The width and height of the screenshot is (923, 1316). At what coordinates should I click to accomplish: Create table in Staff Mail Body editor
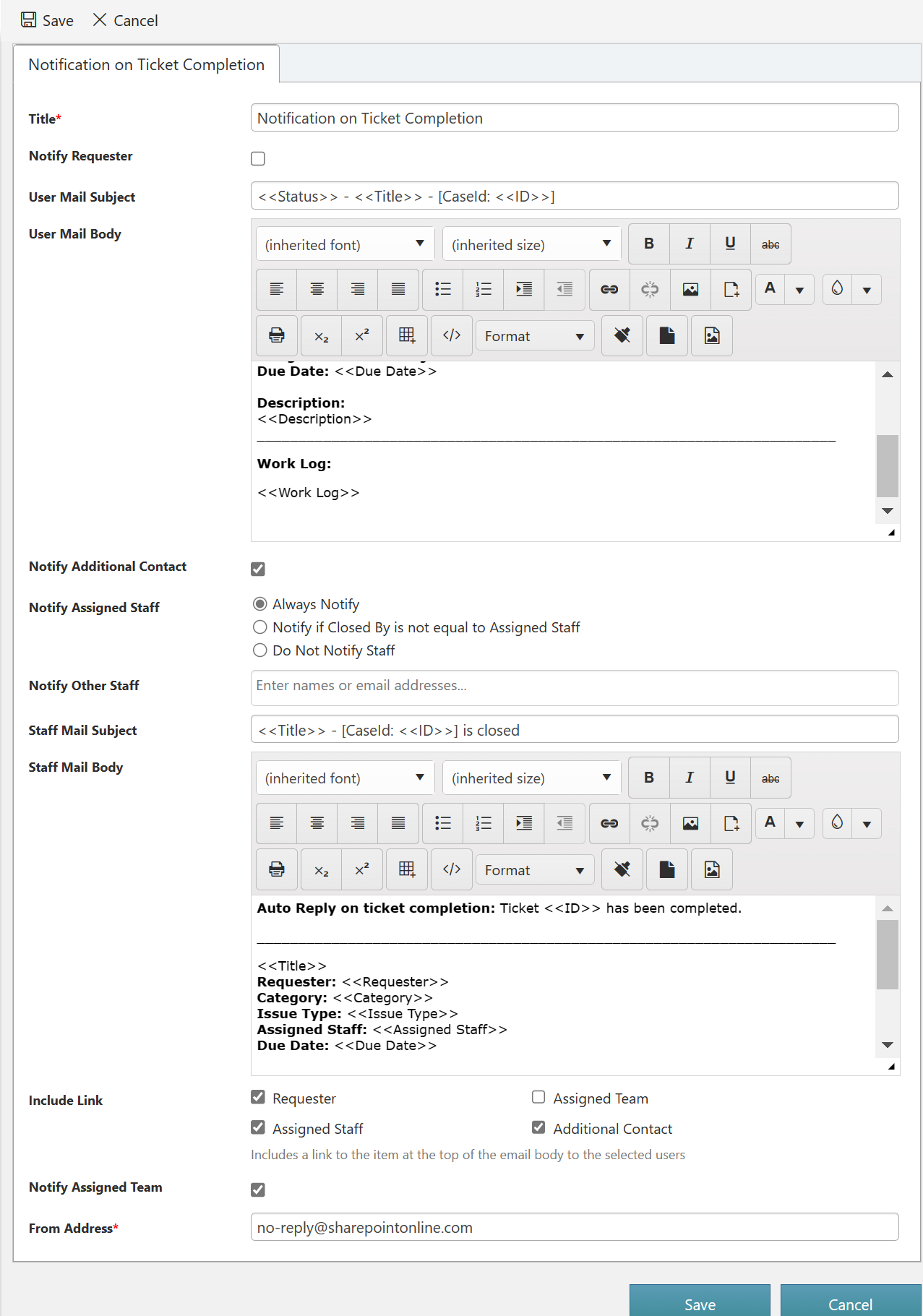[x=407, y=869]
